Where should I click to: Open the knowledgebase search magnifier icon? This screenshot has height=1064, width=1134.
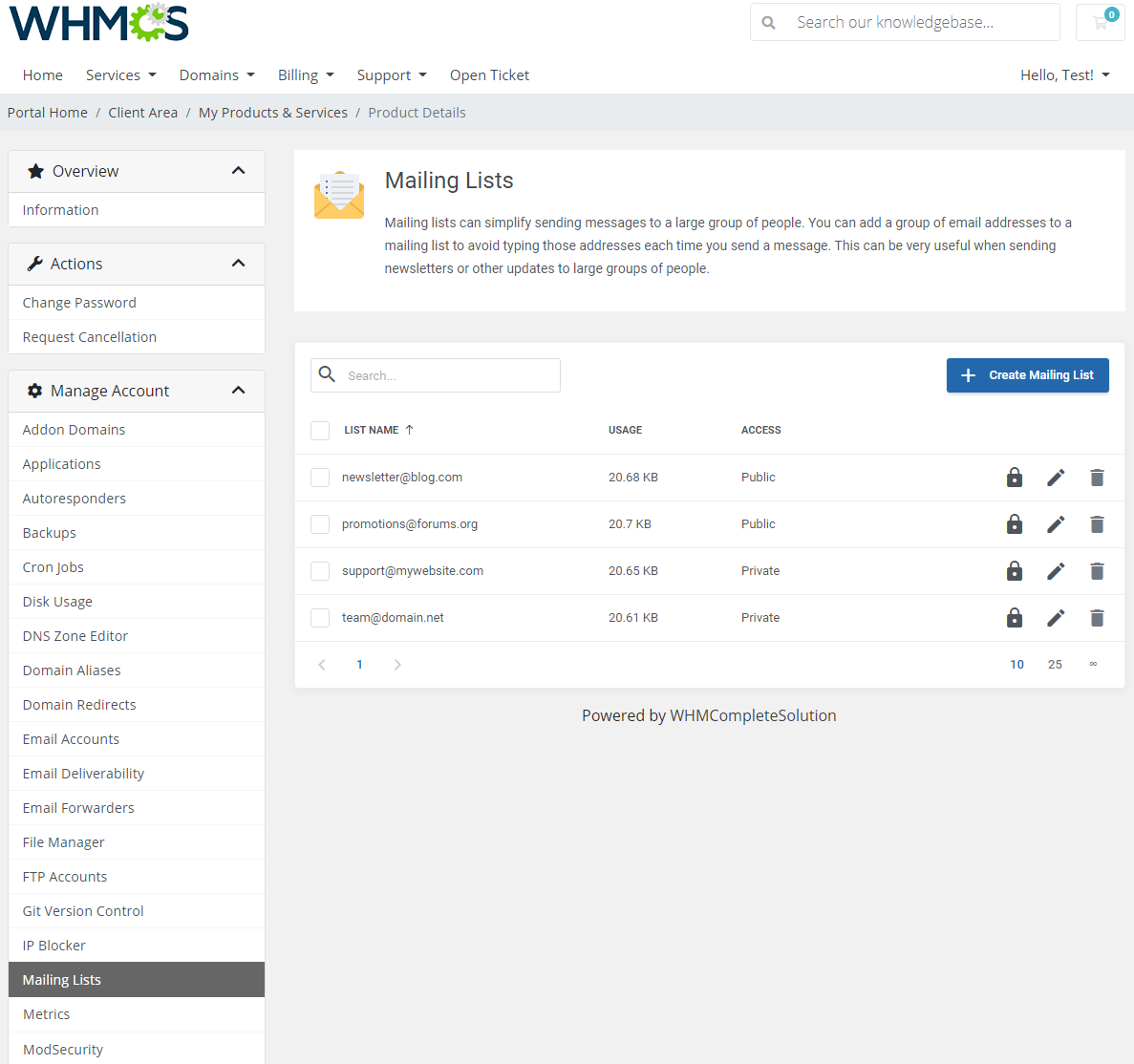769,21
